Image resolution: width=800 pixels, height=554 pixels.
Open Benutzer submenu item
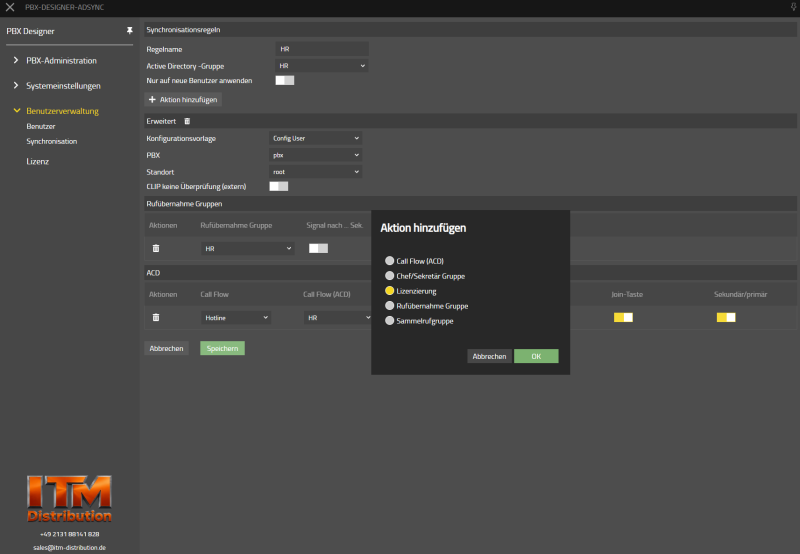click(x=41, y=126)
